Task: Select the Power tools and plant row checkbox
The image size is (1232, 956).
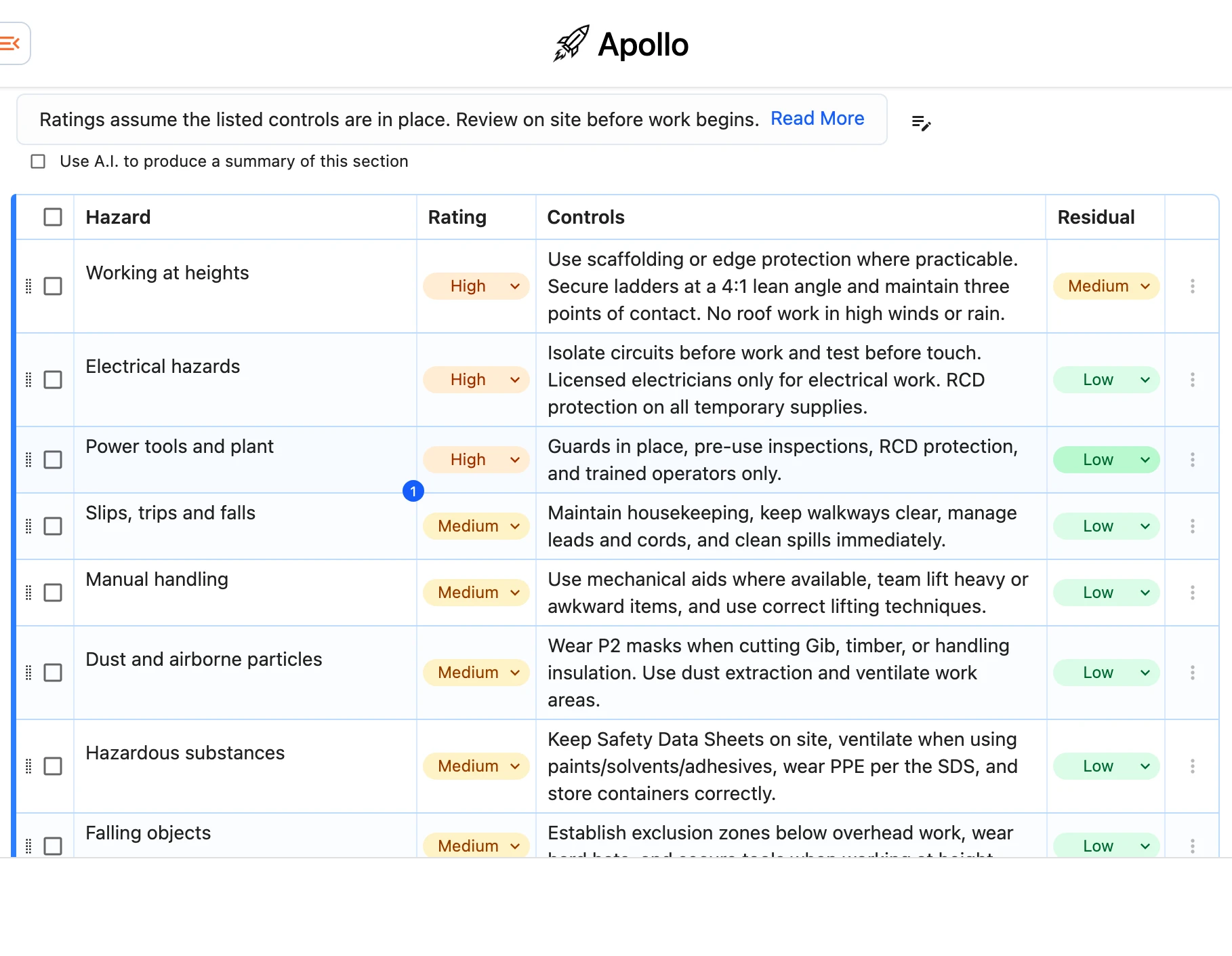Action: click(53, 460)
